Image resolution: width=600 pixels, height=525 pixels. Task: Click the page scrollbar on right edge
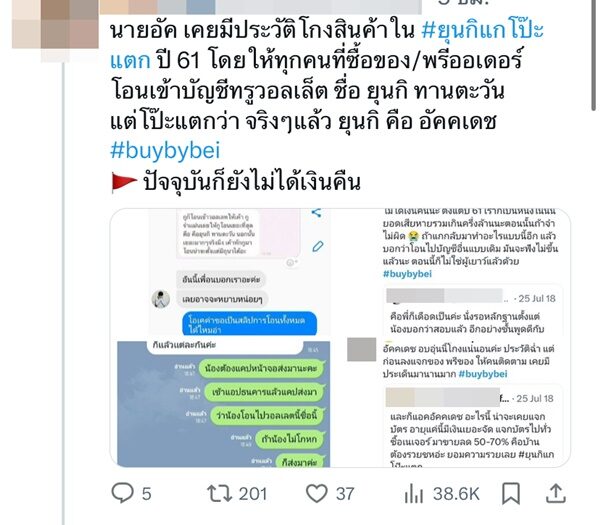tap(593, 54)
